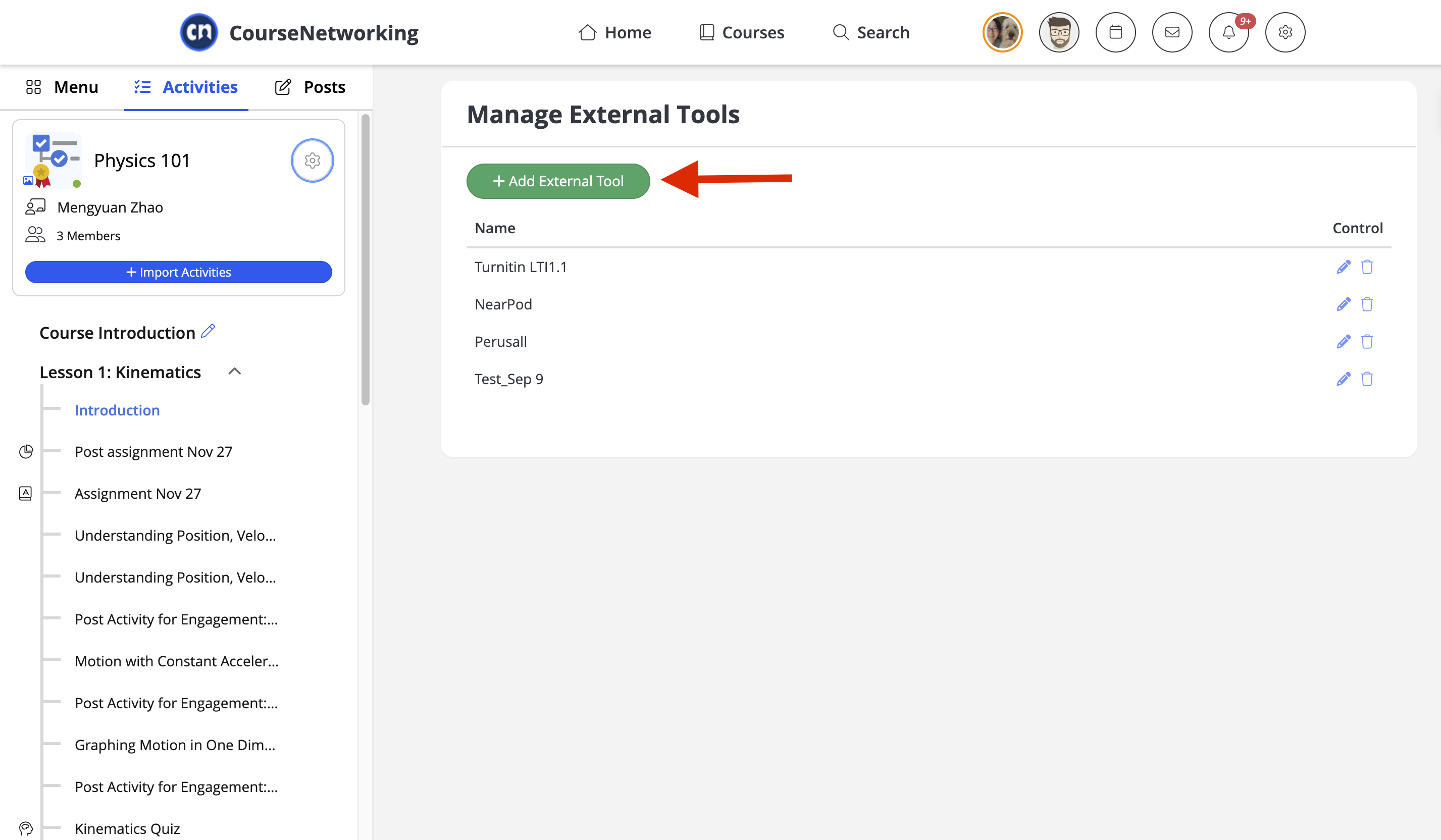Screen dimensions: 1441x840
Task: Click the Turnitin LTI1.1 tool name
Action: point(521,267)
